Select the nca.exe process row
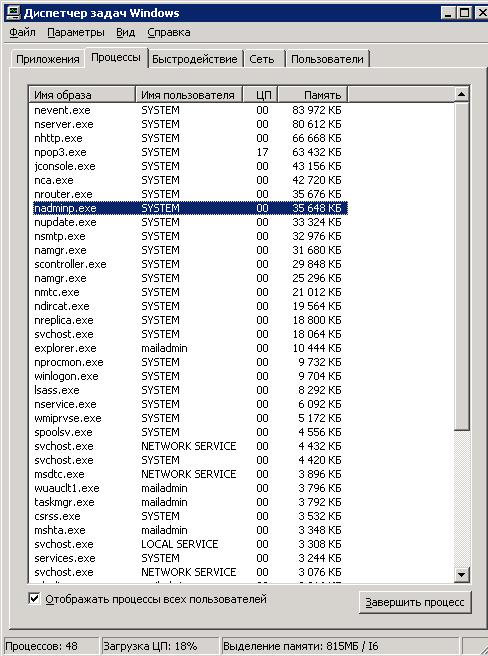 pos(190,180)
